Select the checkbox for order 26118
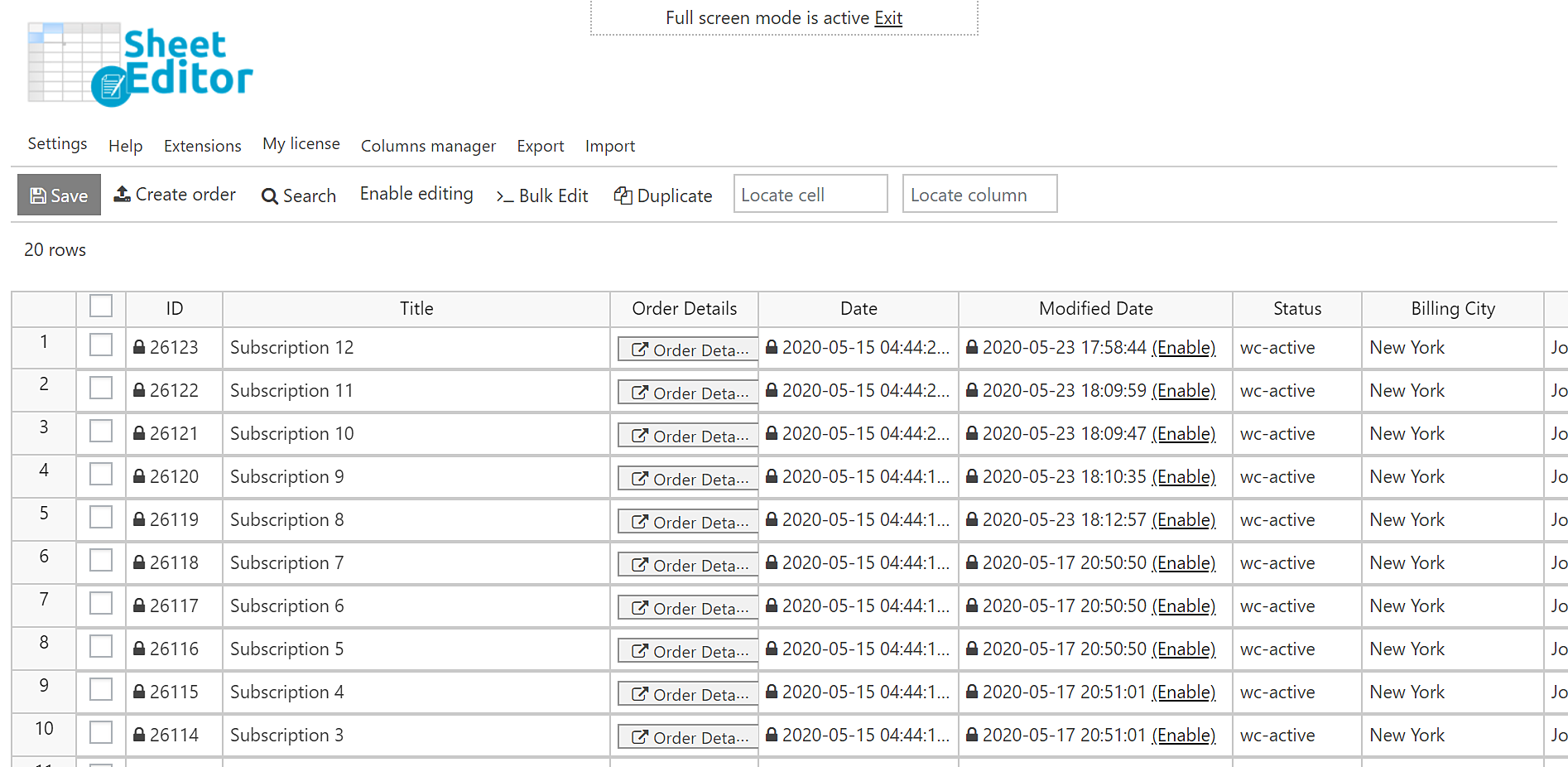Viewport: 1568px width, 767px height. 101,561
